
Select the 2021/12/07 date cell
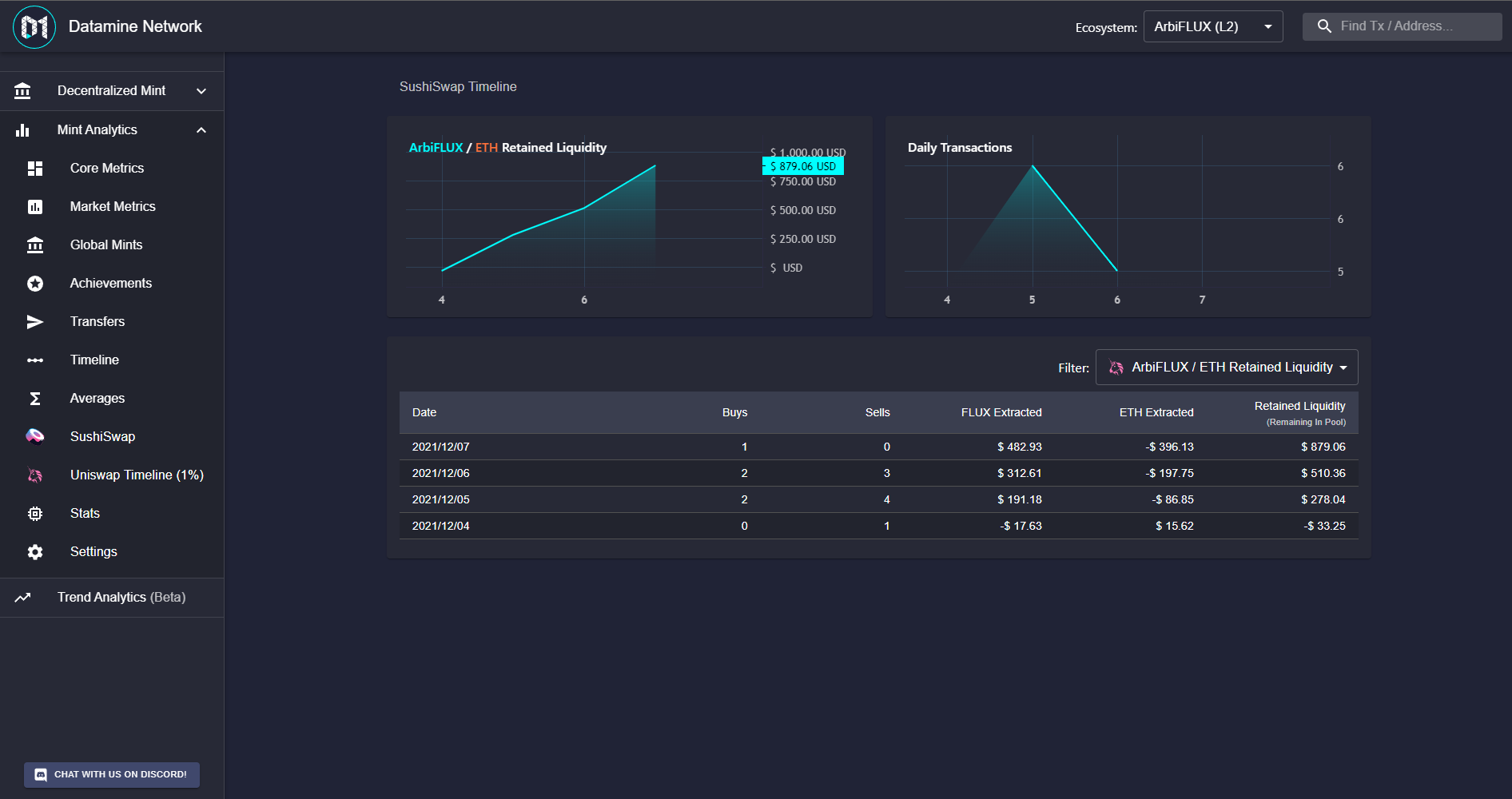tap(441, 447)
